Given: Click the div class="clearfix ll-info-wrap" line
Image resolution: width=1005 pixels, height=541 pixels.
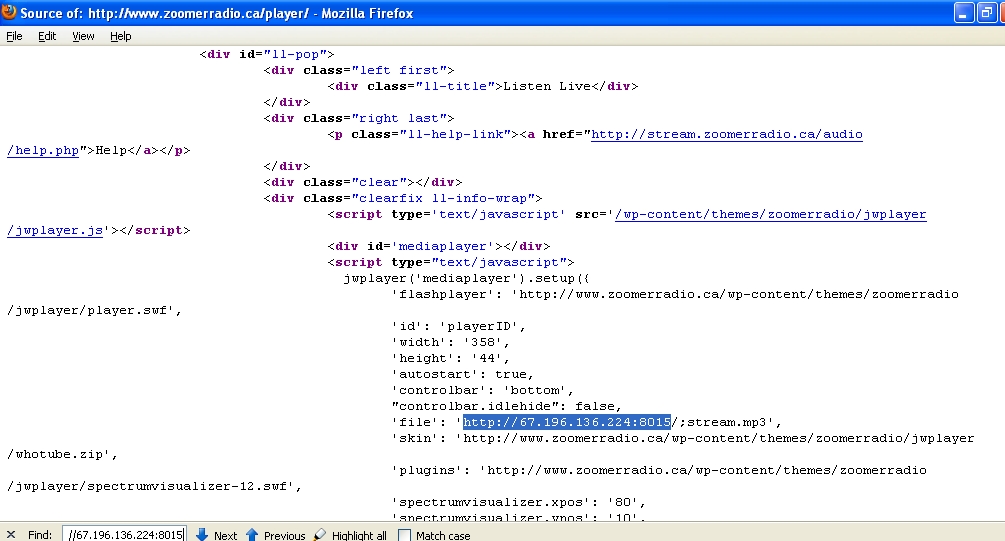Looking at the screenshot, I should coord(403,198).
